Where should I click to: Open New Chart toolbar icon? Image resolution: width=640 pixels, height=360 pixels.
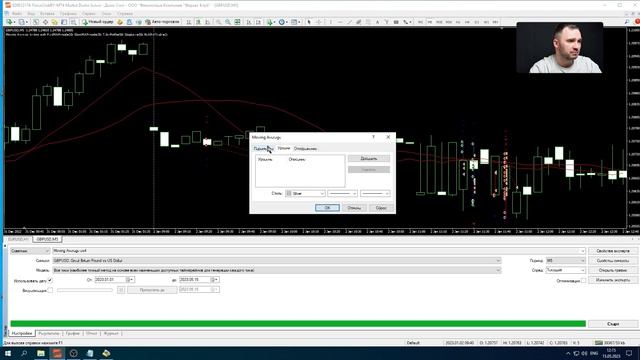pyautogui.click(x=9, y=22)
